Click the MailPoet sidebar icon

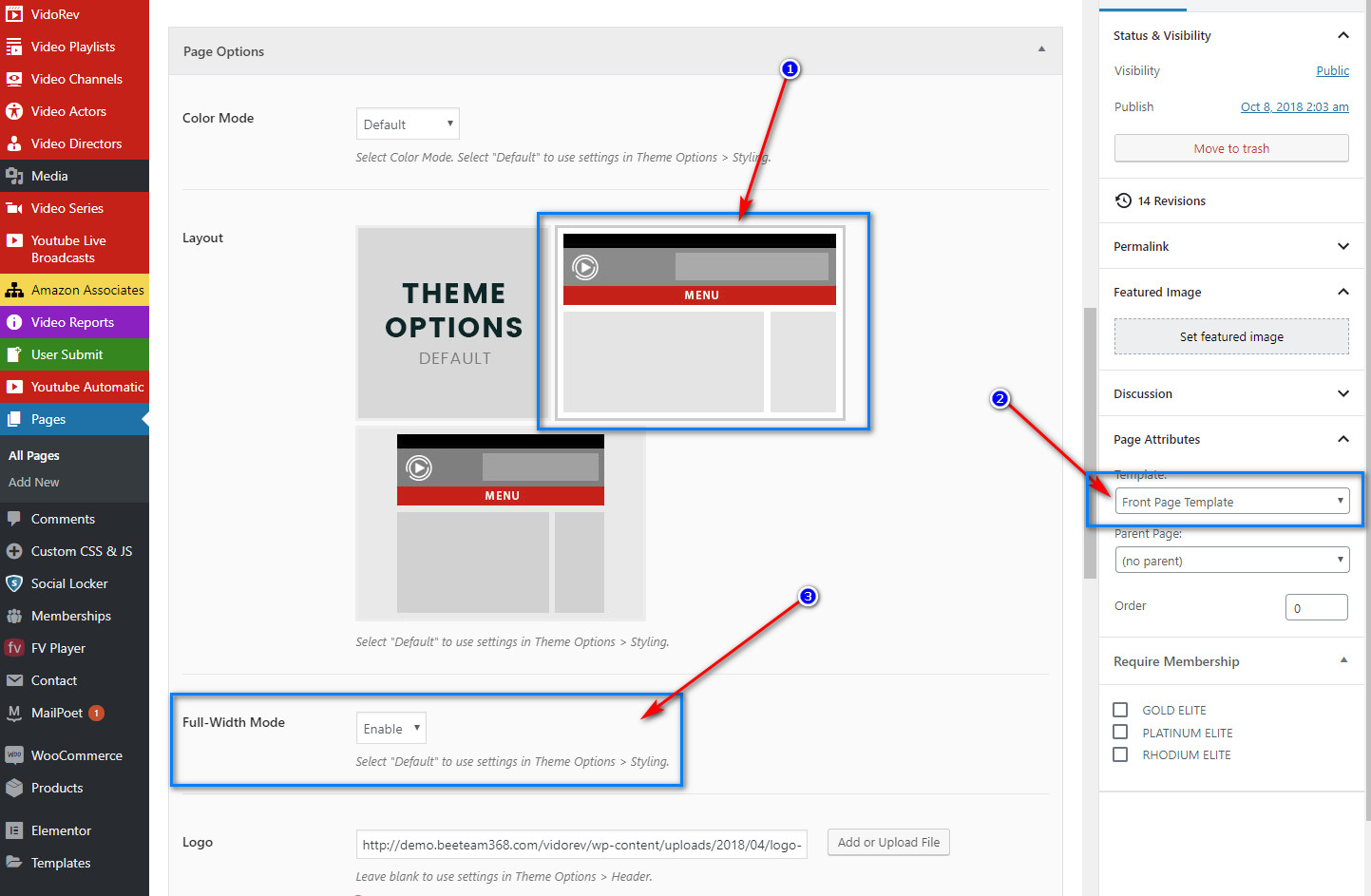pyautogui.click(x=14, y=713)
